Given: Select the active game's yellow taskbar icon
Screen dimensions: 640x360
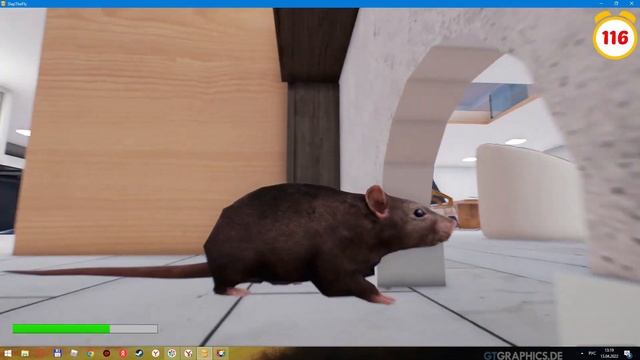Looking at the screenshot, I should click(x=204, y=353).
